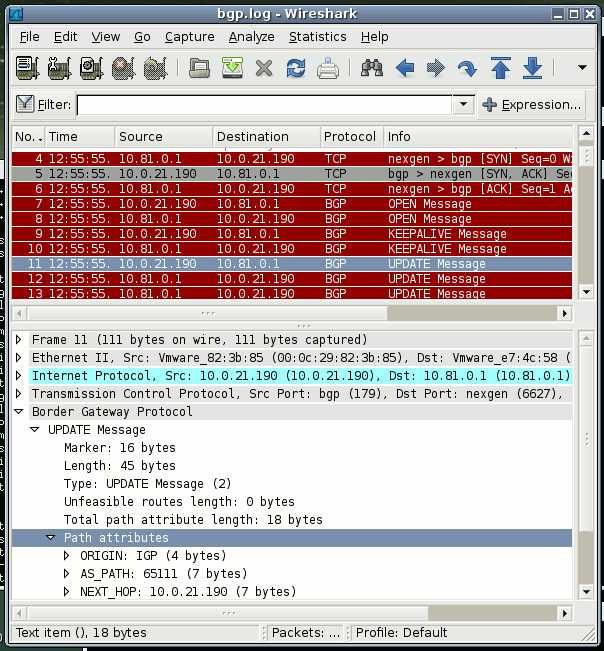Viewport: 604px width, 651px height.
Task: Click the display filter input field
Action: click(x=264, y=105)
